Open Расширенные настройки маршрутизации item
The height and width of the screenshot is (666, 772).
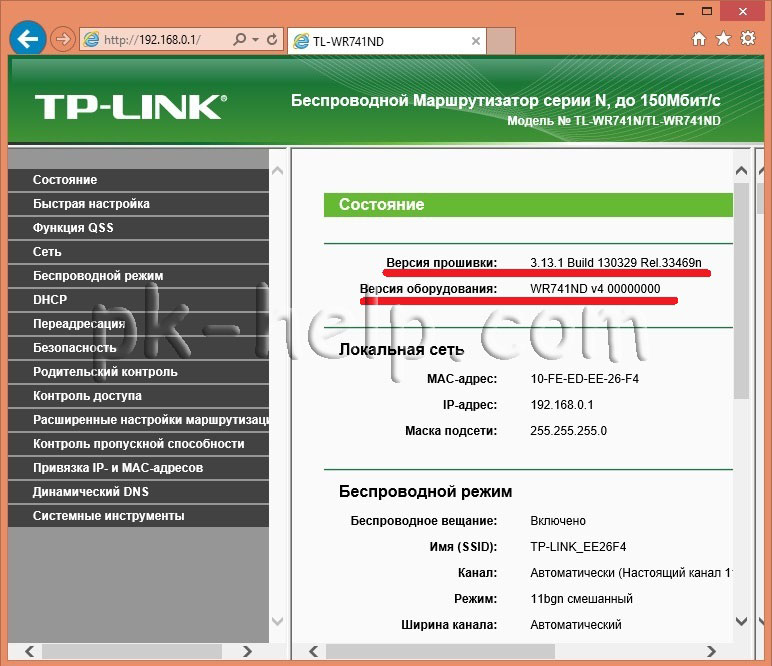138,420
